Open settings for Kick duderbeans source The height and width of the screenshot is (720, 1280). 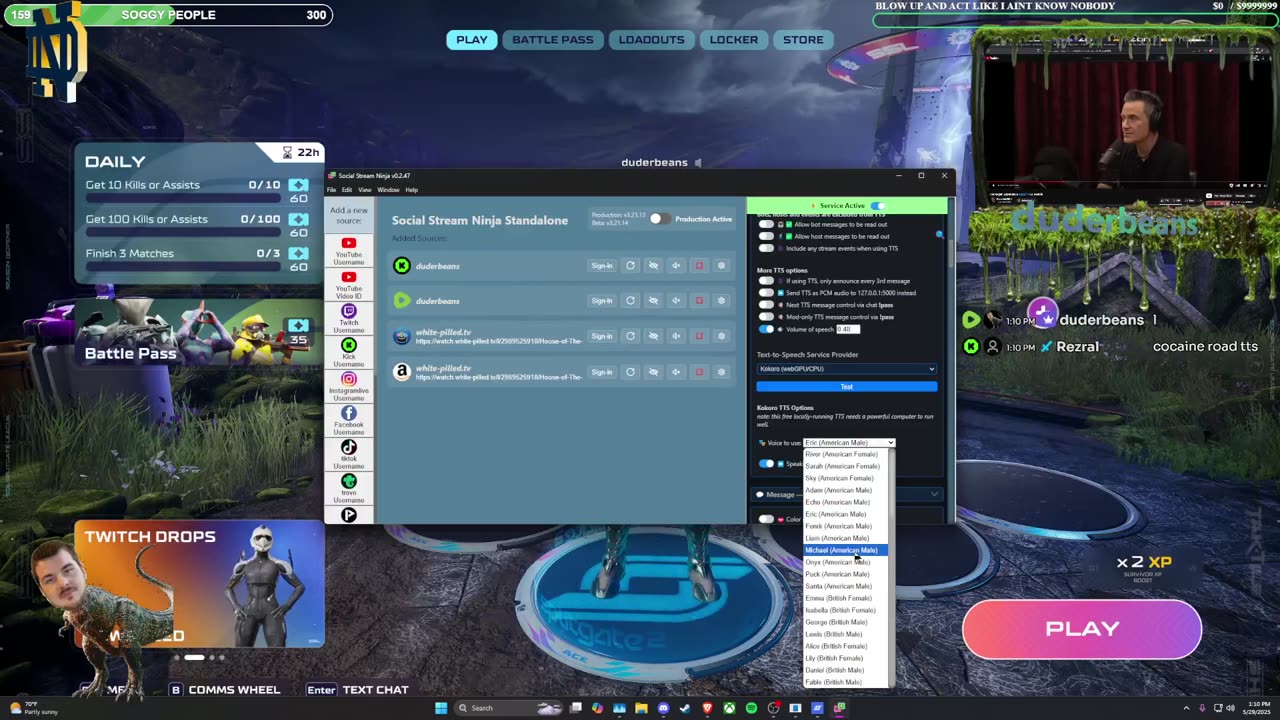tap(722, 266)
